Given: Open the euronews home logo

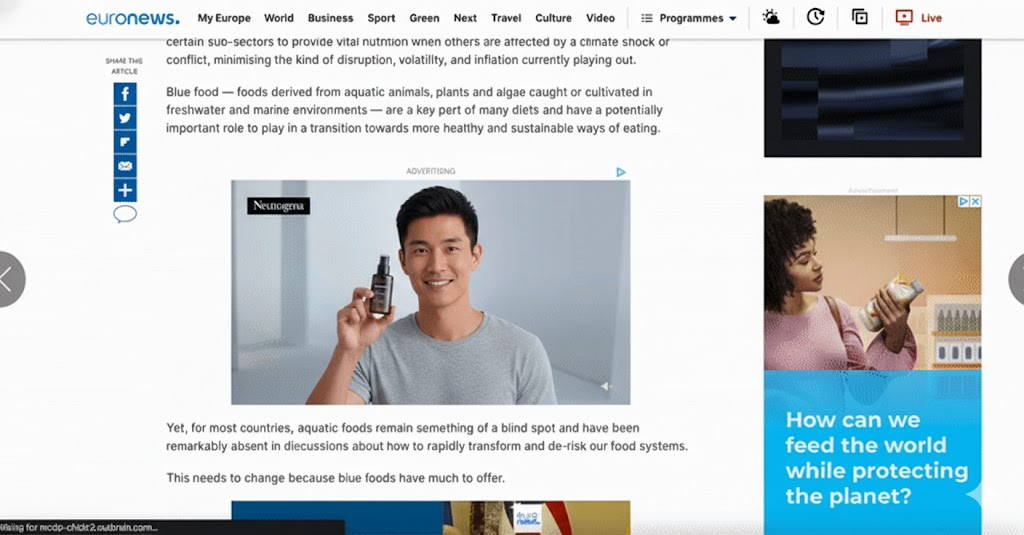Looking at the screenshot, I should pos(133,18).
